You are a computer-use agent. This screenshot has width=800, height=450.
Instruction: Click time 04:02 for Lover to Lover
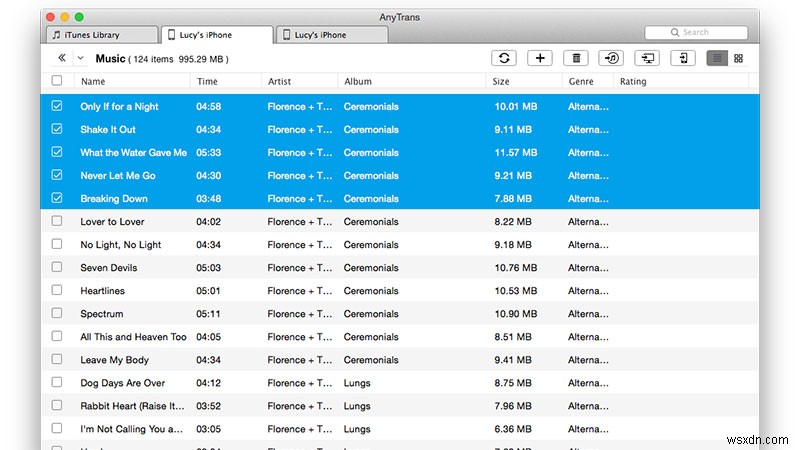coord(208,222)
